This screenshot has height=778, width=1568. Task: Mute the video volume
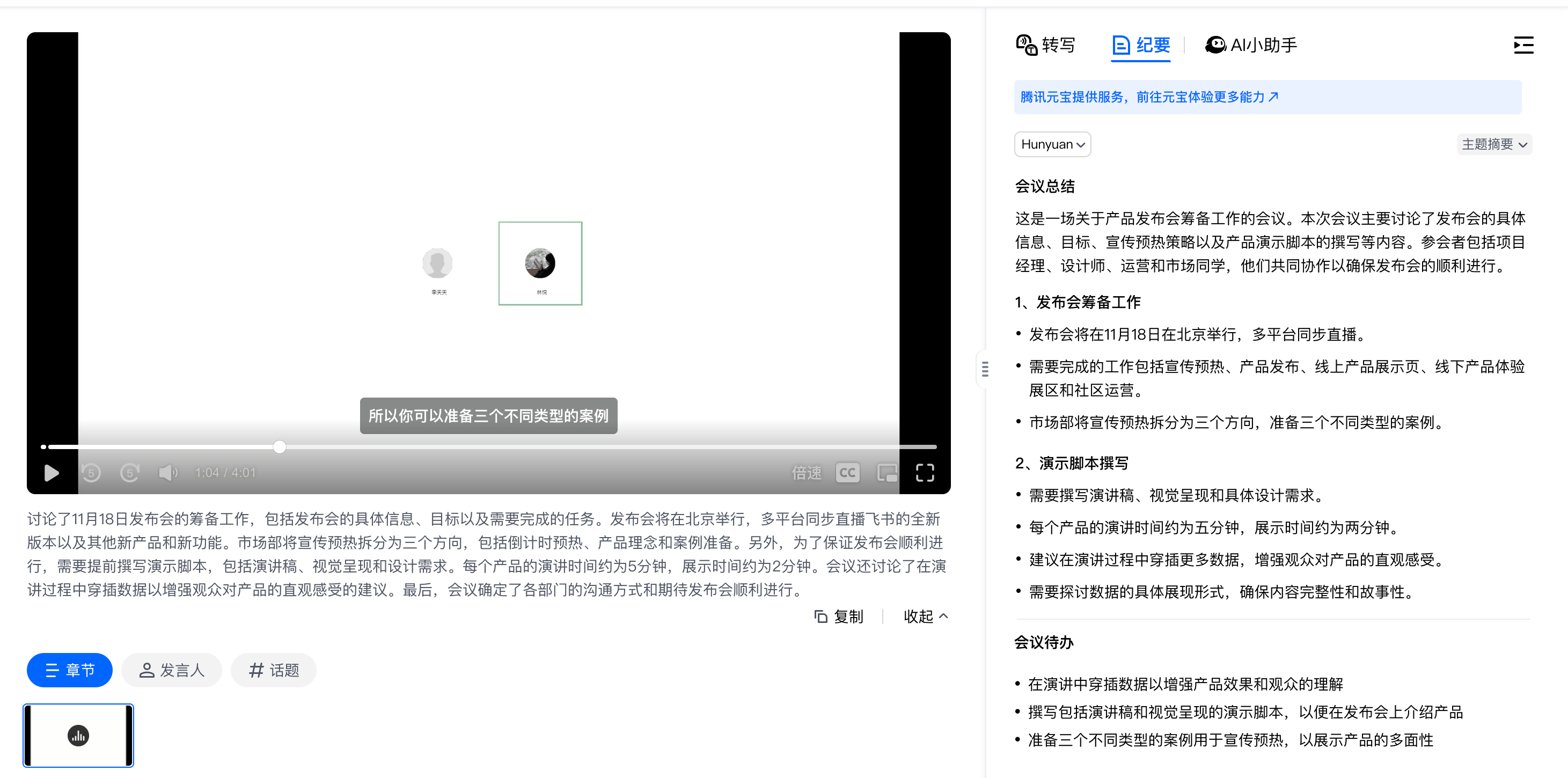[x=167, y=472]
